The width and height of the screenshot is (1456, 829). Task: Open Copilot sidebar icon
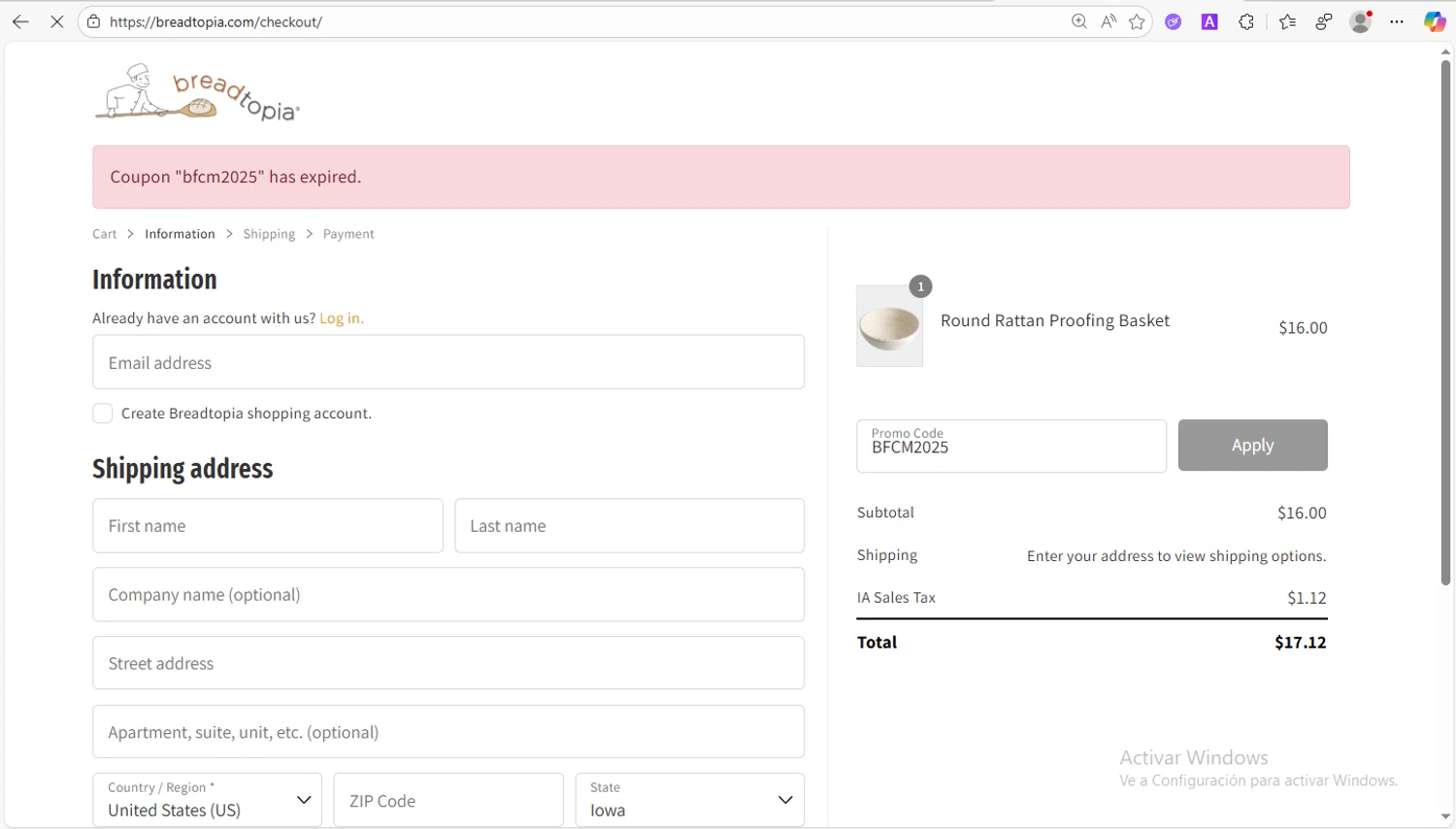click(1435, 21)
